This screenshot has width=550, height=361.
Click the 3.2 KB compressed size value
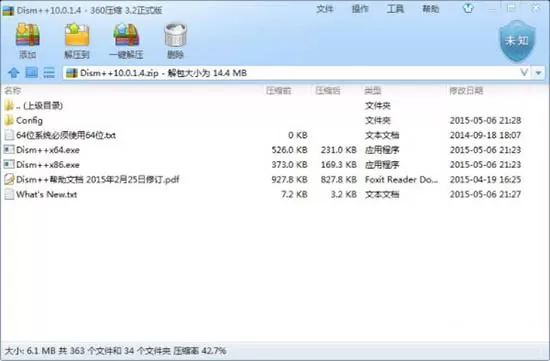[343, 194]
